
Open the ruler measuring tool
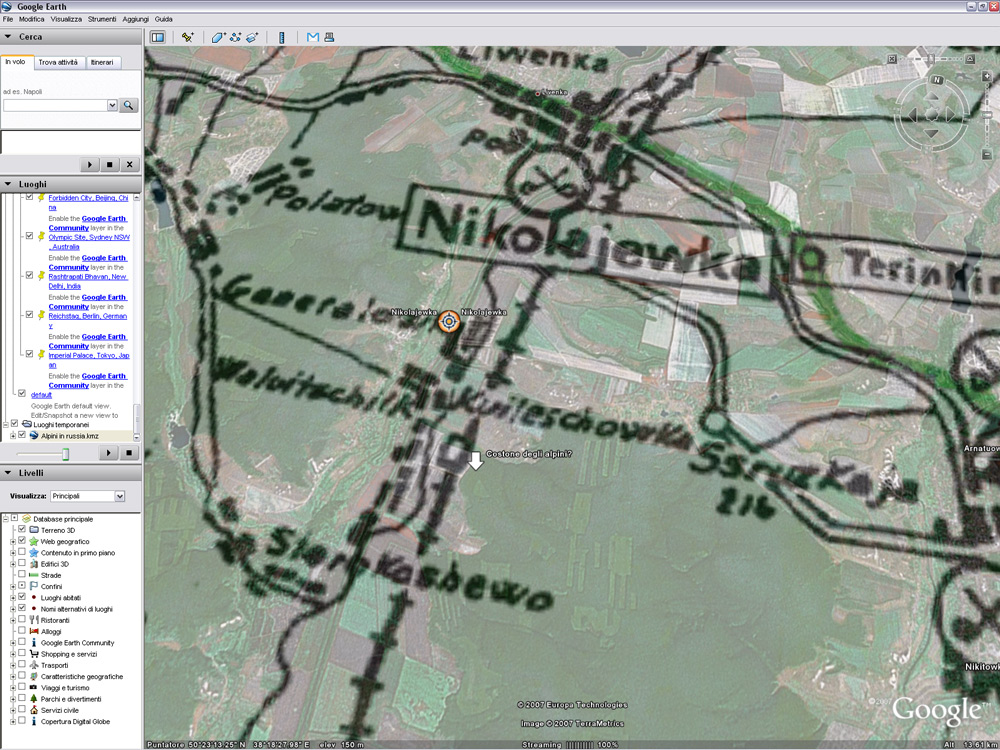coord(281,38)
